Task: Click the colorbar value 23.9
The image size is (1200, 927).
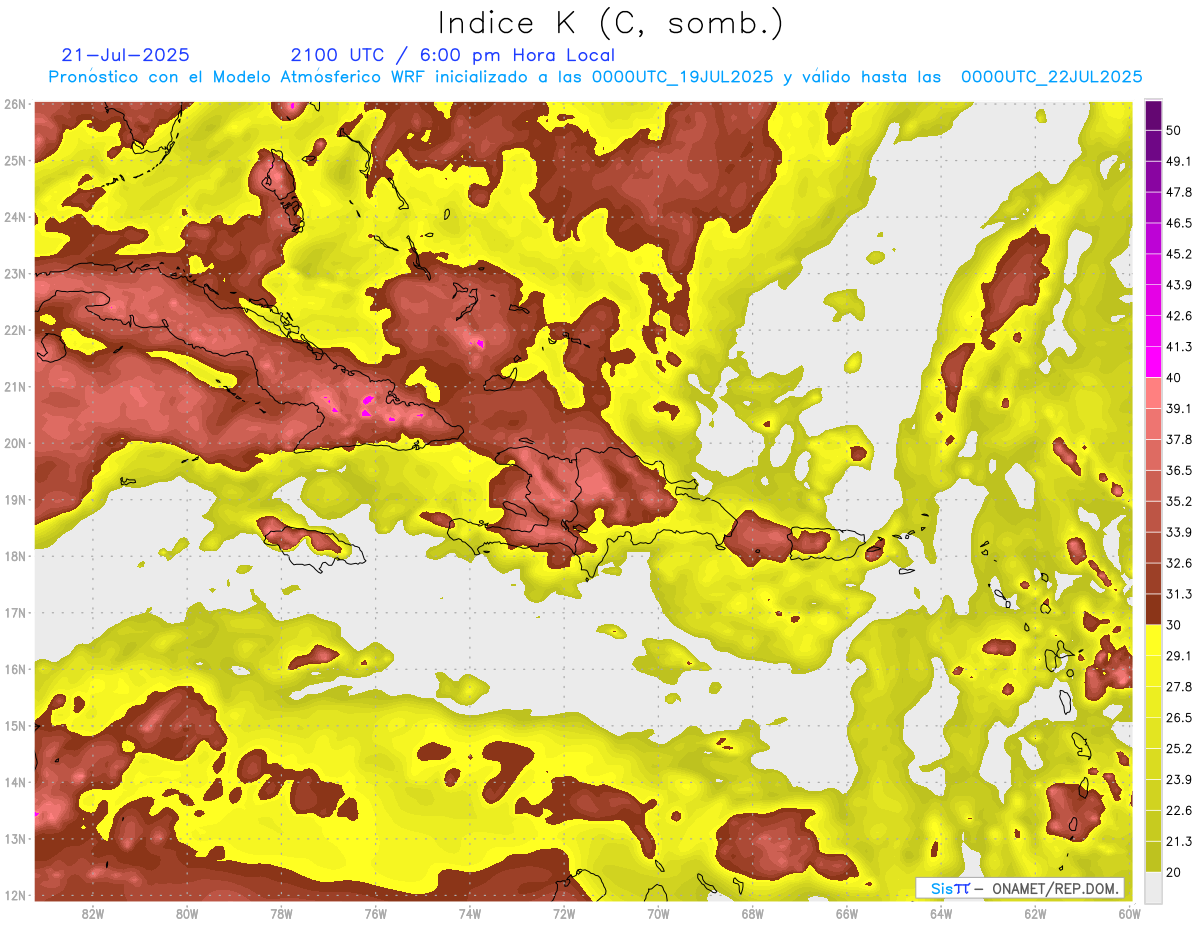Action: pos(1179,780)
